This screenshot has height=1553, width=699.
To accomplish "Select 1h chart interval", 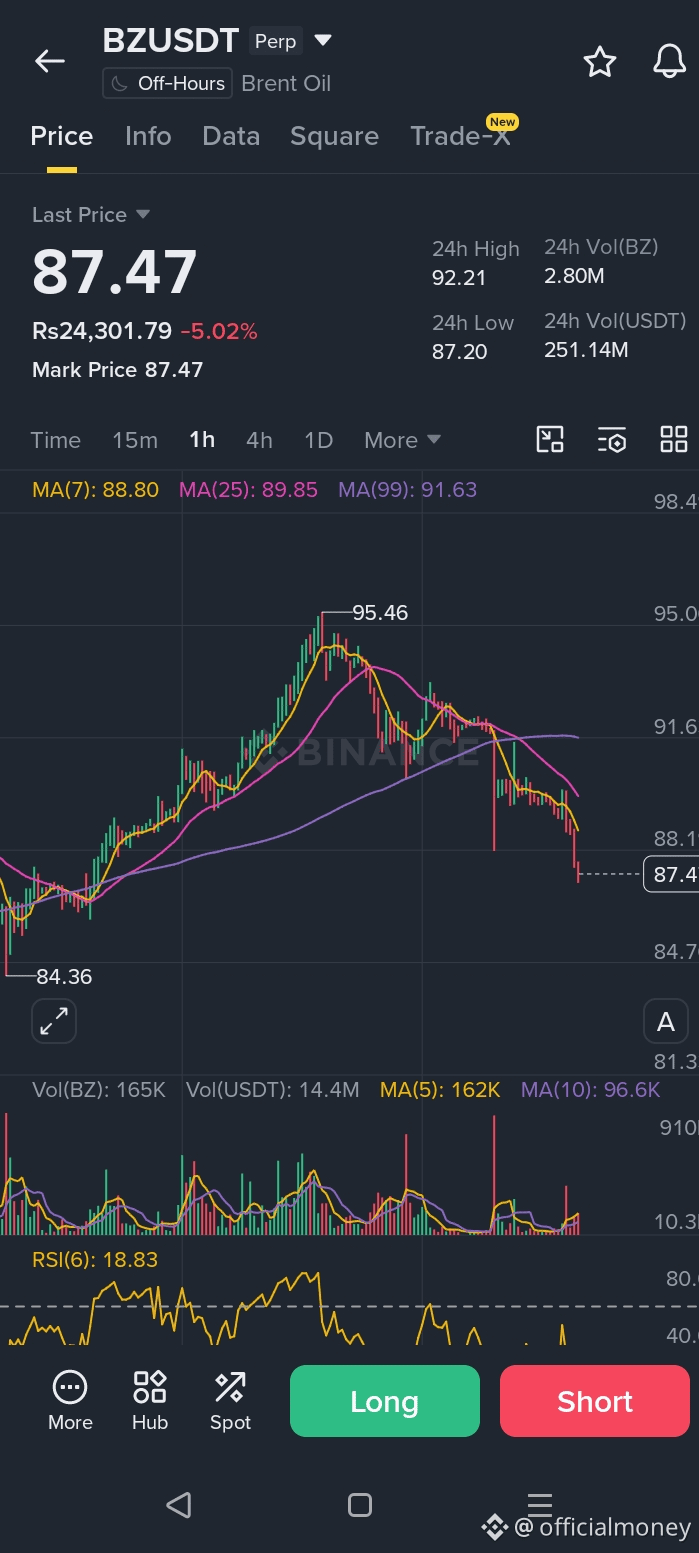I will pyautogui.click(x=202, y=440).
